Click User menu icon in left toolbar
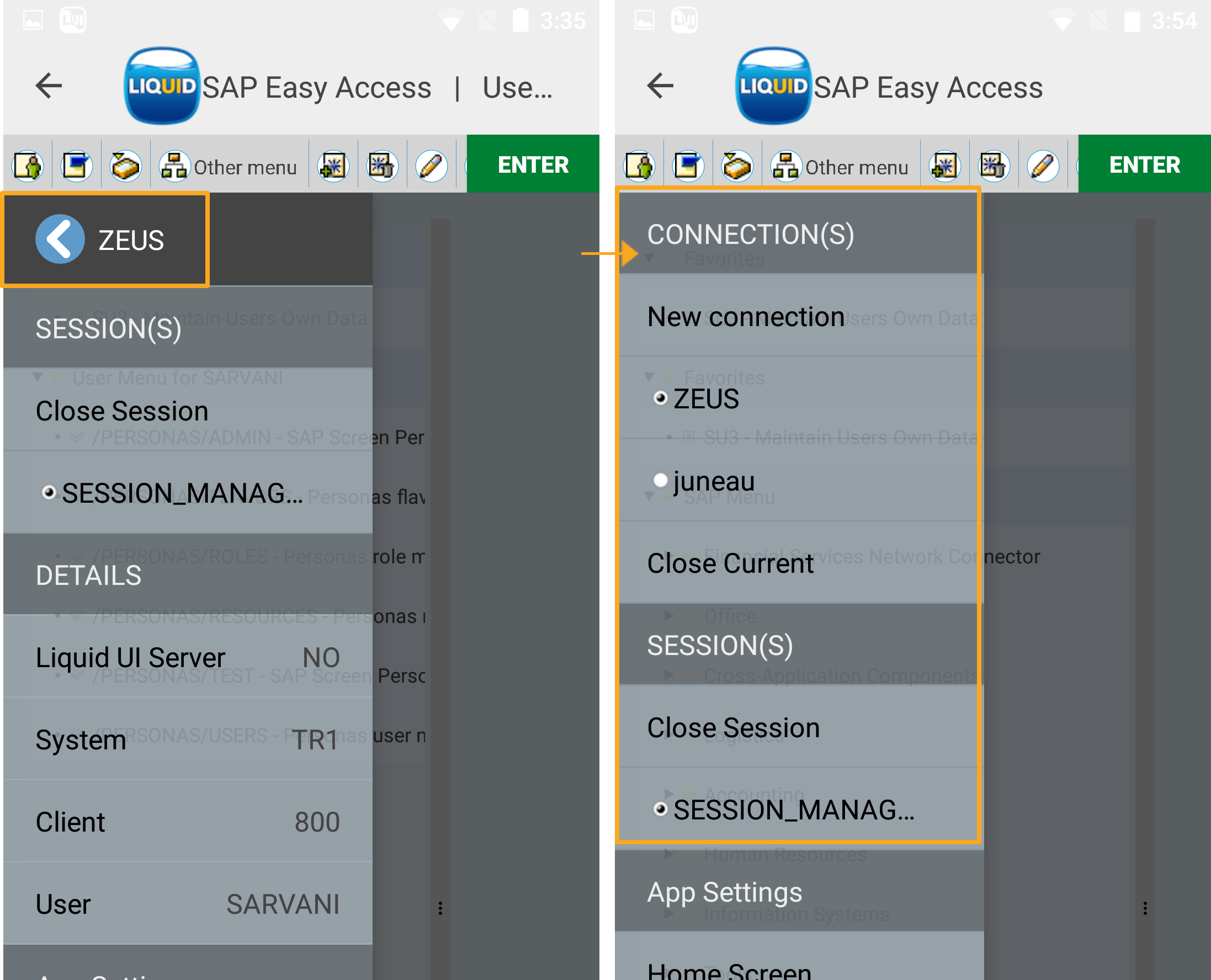Screen dimensions: 1211x980 pyautogui.click(x=28, y=166)
